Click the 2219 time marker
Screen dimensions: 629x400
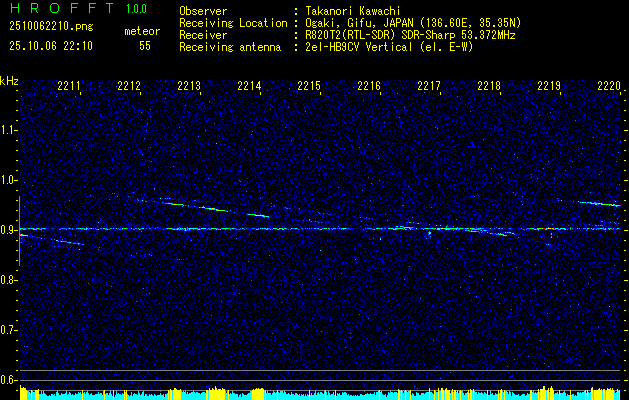coord(549,86)
